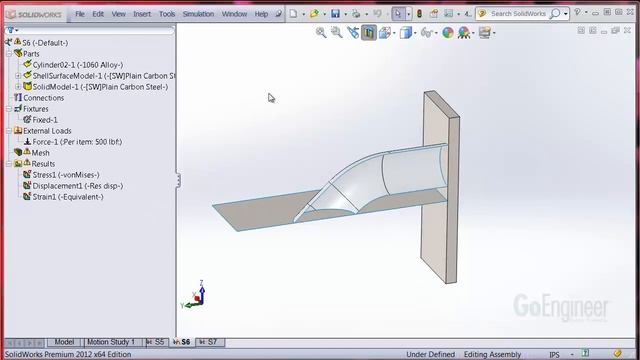
Task: Open dropdown beside Select cursor tool
Action: coord(408,14)
